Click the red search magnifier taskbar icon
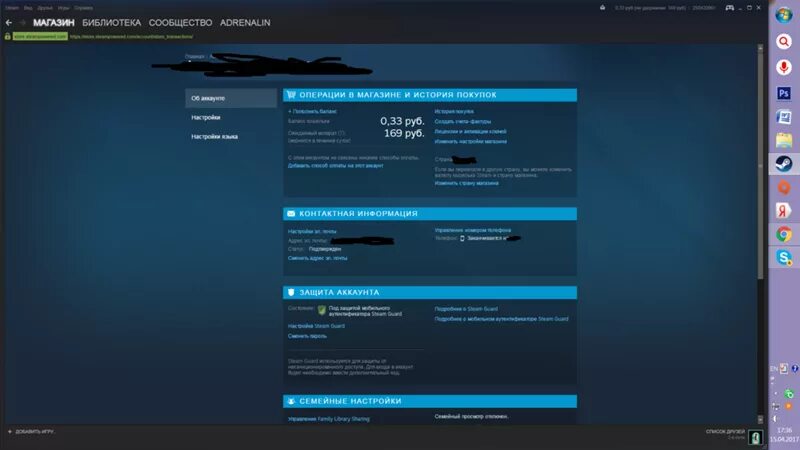This screenshot has width=800, height=450. 784,41
